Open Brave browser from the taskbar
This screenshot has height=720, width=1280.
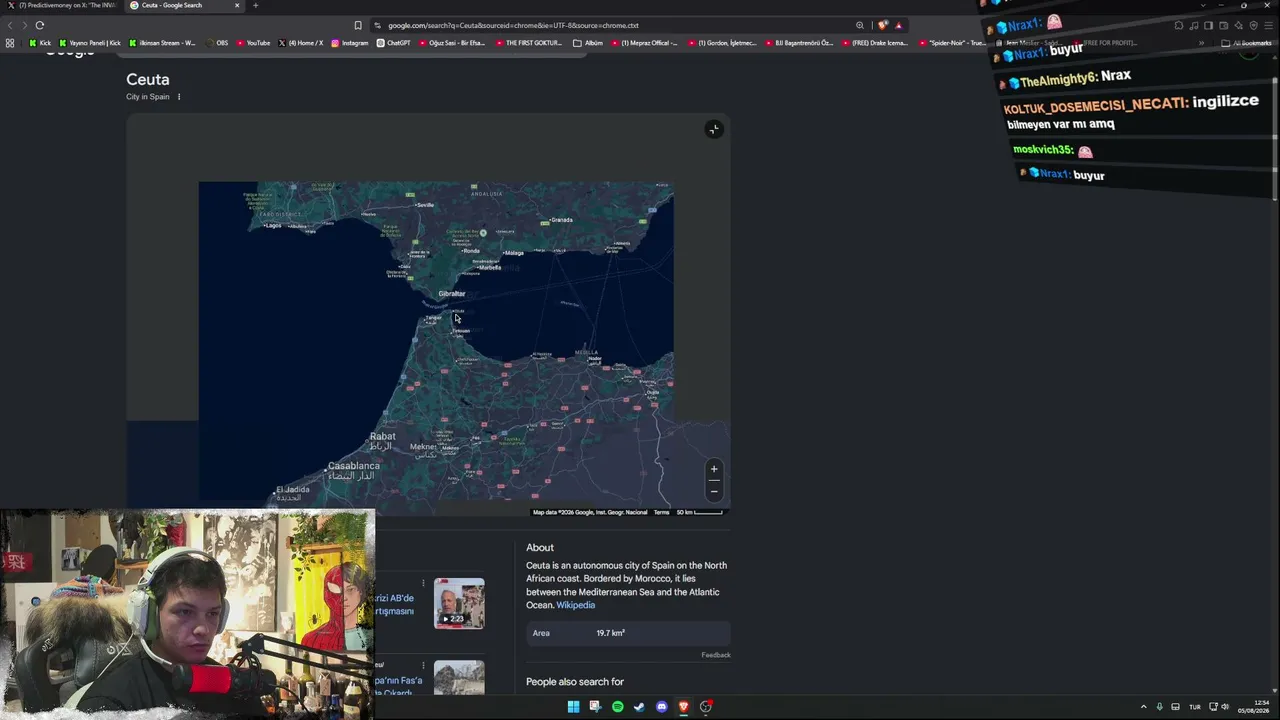[683, 707]
